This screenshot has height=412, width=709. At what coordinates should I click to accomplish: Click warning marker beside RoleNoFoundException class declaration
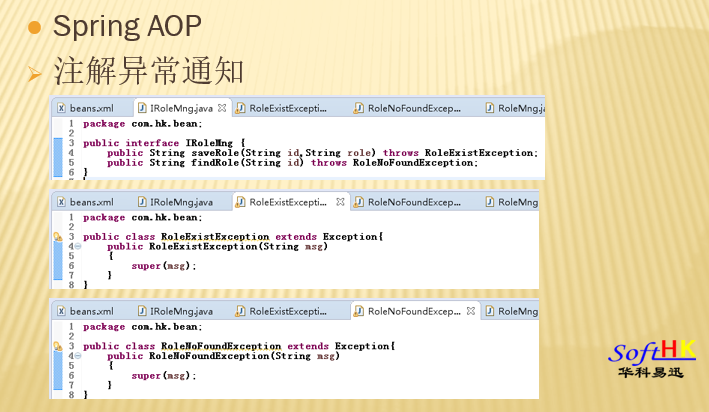58,346
